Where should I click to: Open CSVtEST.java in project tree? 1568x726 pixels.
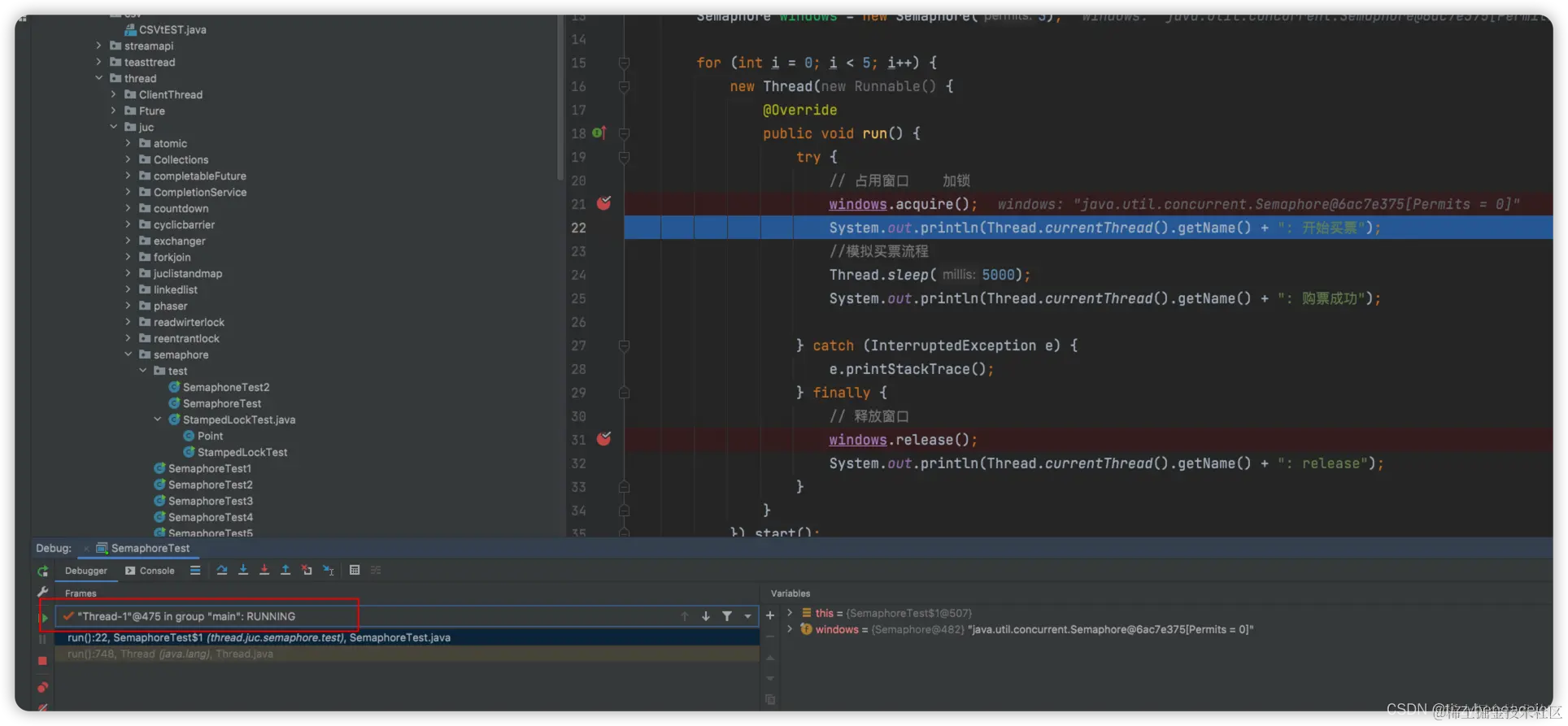tap(165, 30)
